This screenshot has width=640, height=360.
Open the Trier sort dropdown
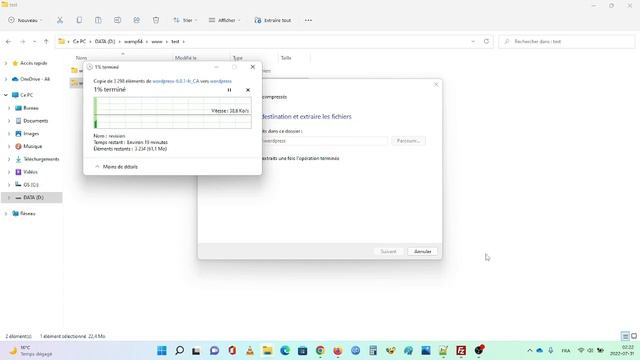185,20
